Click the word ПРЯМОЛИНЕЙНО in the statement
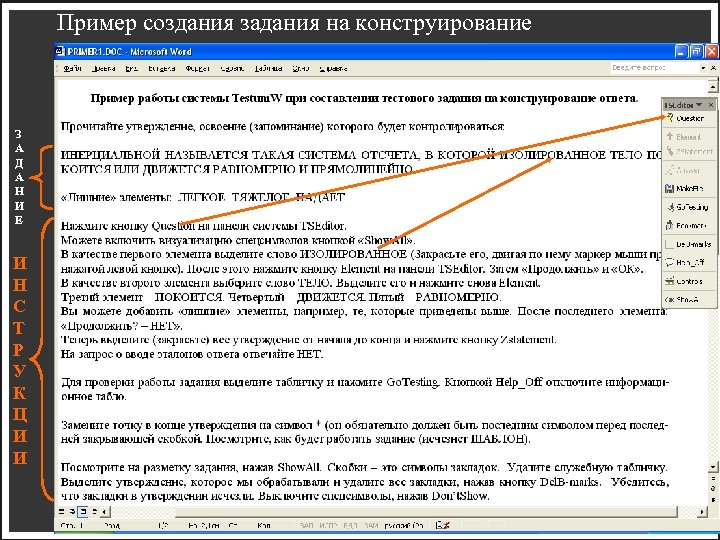The height and width of the screenshot is (540, 720). 362,169
